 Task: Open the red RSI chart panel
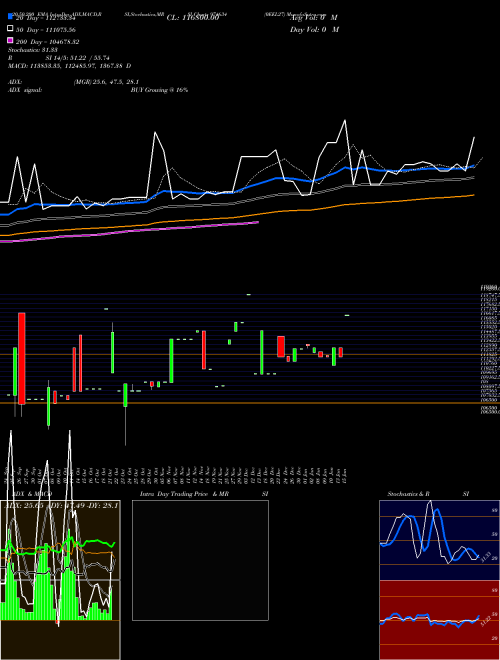tap(439, 620)
